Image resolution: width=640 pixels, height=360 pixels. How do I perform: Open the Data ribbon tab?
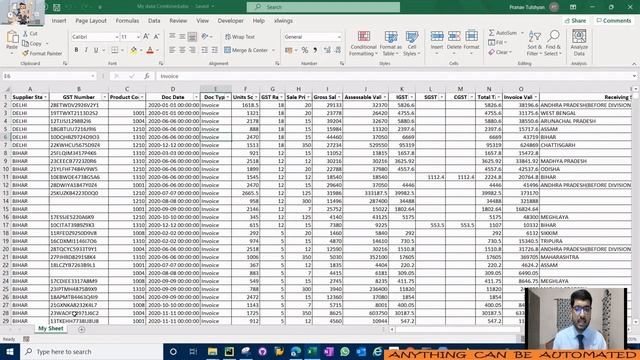coord(154,20)
